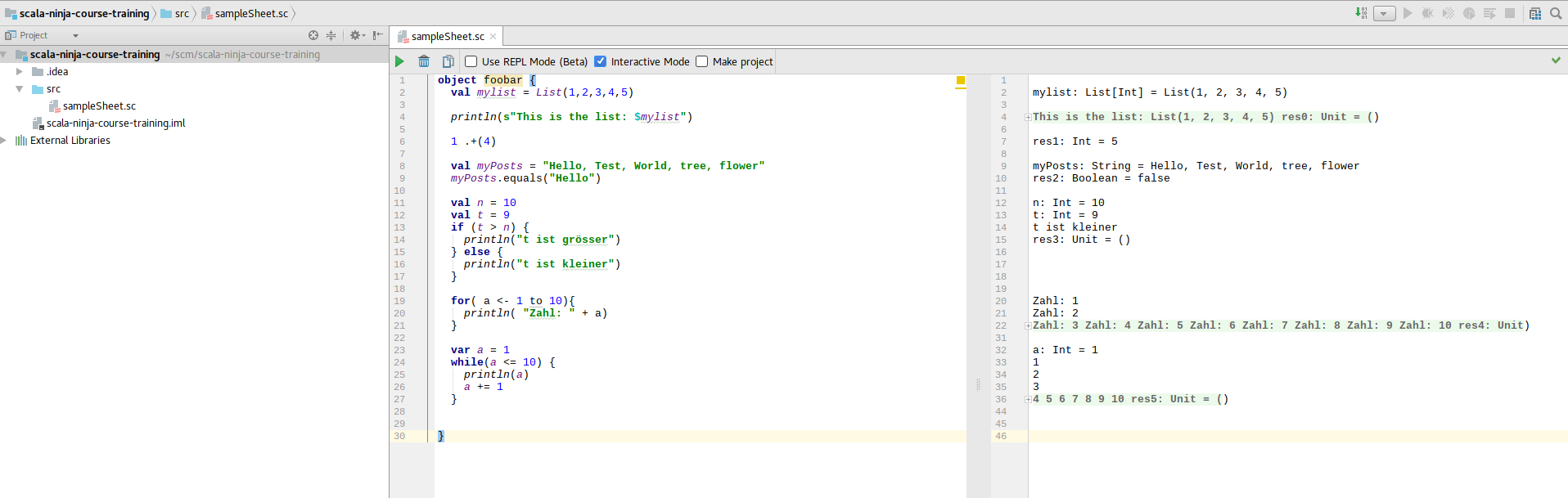Click the copy worksheet output icon
1568x498 pixels.
coord(448,61)
